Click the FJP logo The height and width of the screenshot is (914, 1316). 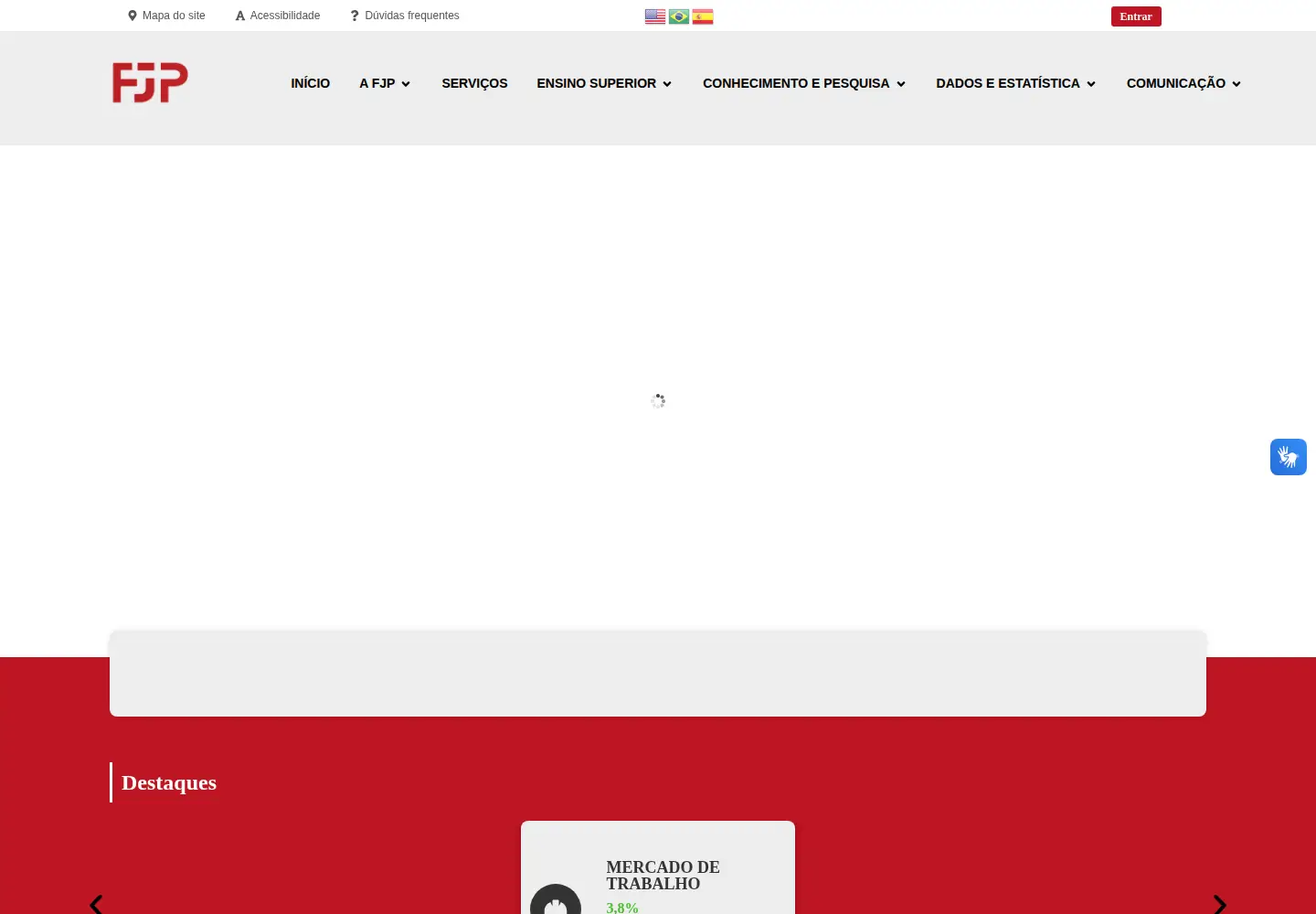click(150, 82)
